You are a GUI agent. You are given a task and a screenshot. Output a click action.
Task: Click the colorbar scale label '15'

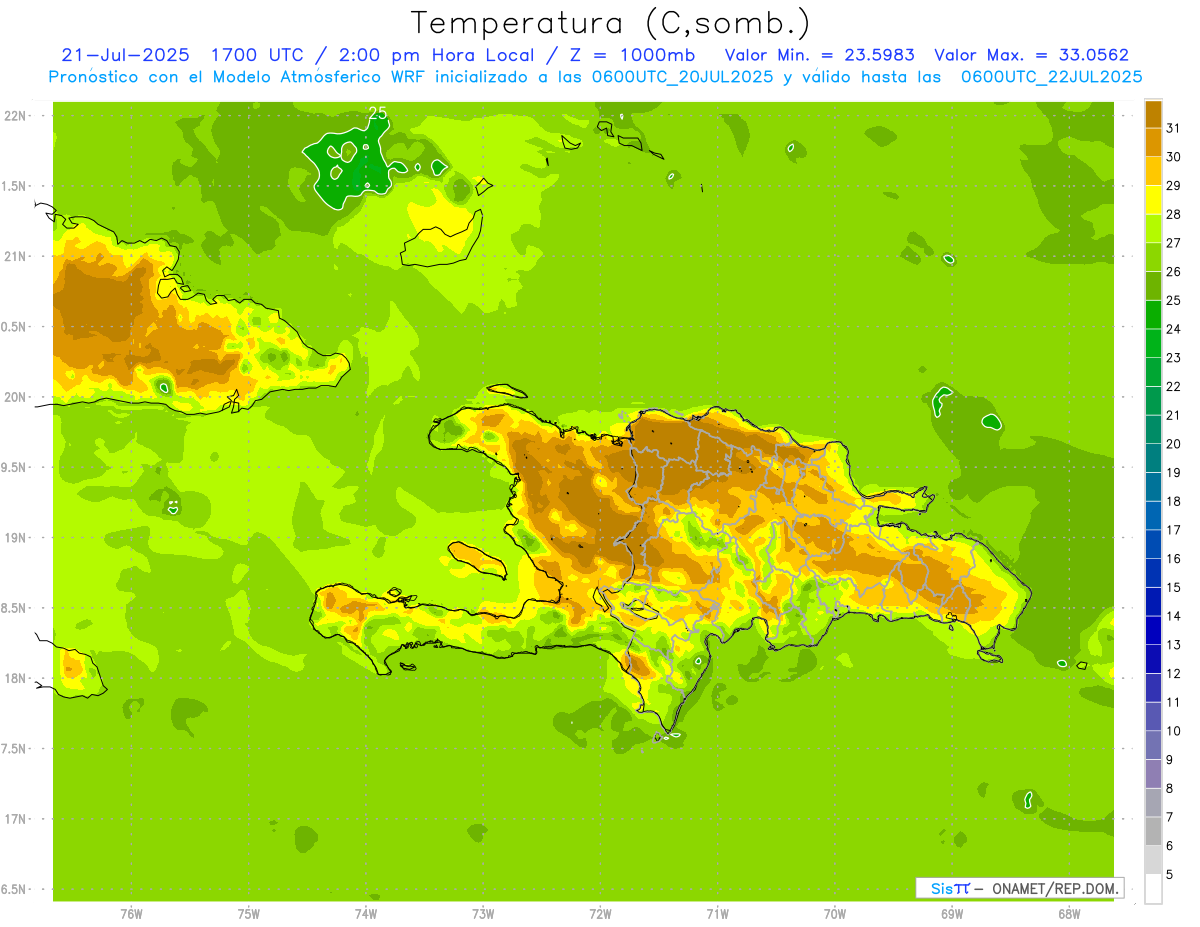[x=1173, y=588]
